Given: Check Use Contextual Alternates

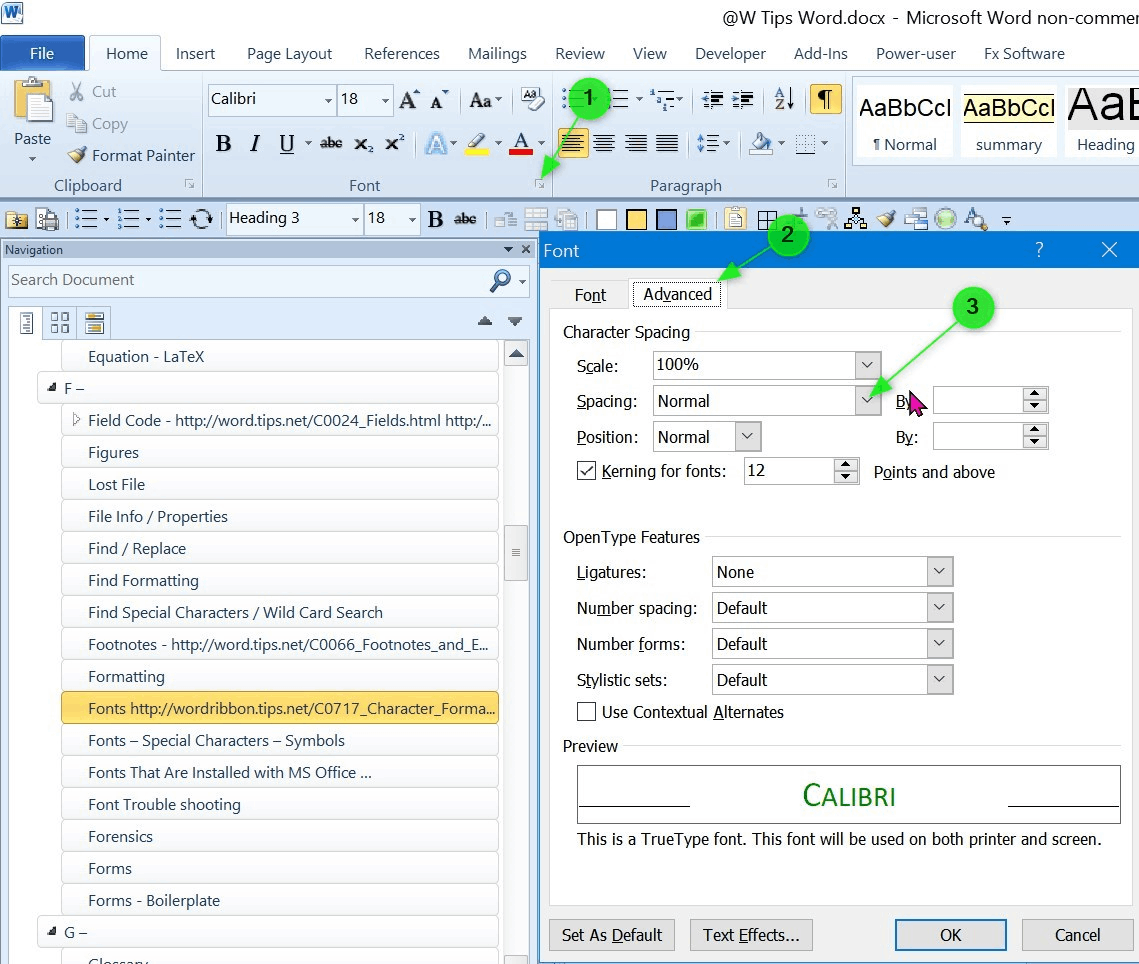Looking at the screenshot, I should point(586,712).
